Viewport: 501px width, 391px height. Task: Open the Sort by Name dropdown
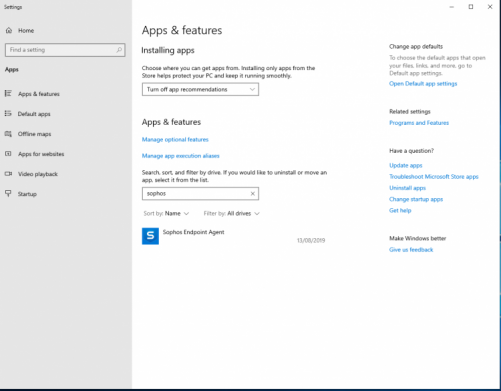click(166, 213)
